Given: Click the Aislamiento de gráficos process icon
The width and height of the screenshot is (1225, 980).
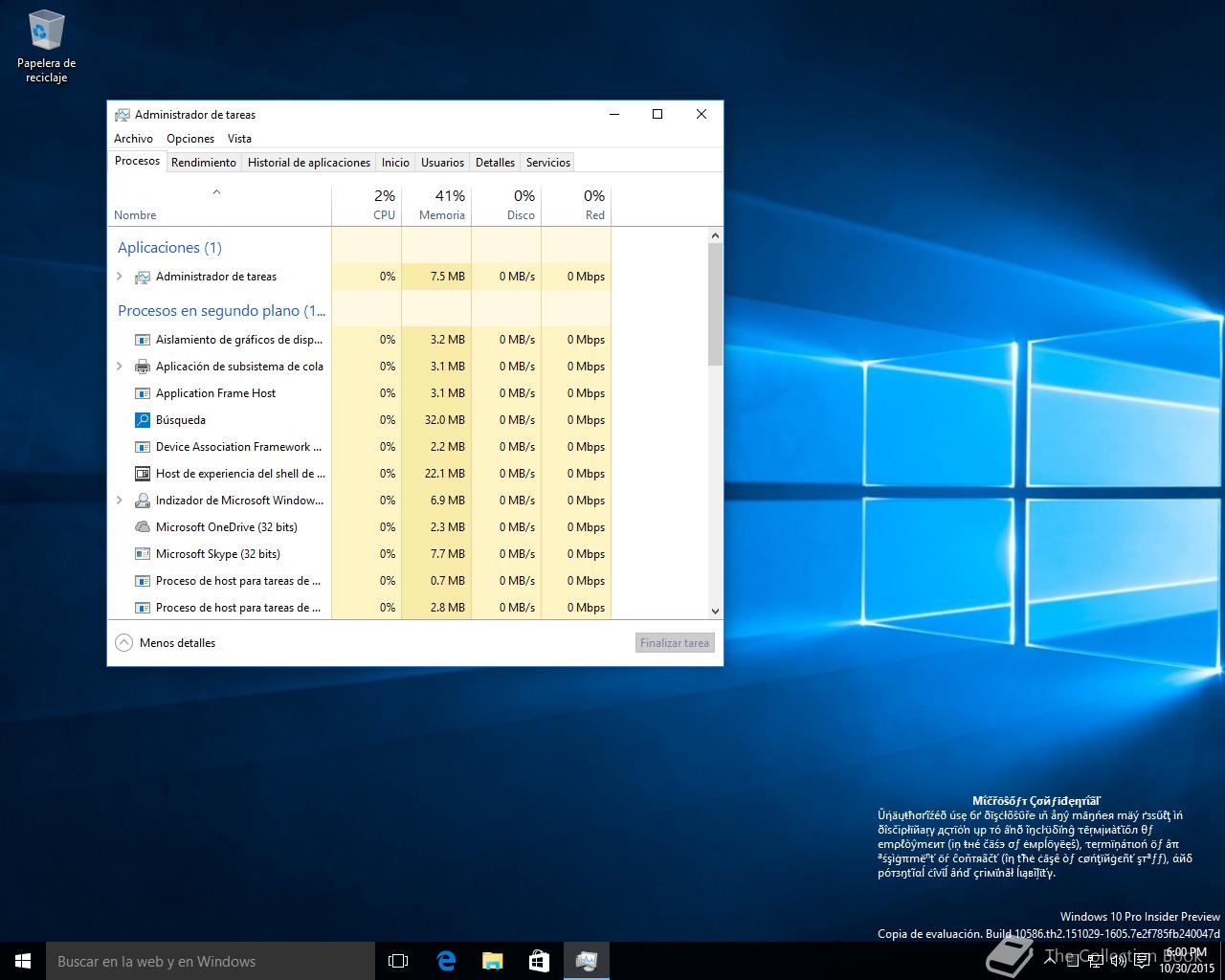Looking at the screenshot, I should pyautogui.click(x=143, y=340).
